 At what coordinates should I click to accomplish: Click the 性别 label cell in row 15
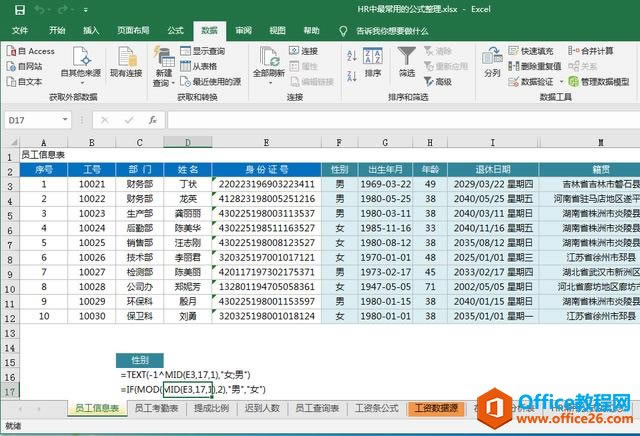pyautogui.click(x=140, y=360)
